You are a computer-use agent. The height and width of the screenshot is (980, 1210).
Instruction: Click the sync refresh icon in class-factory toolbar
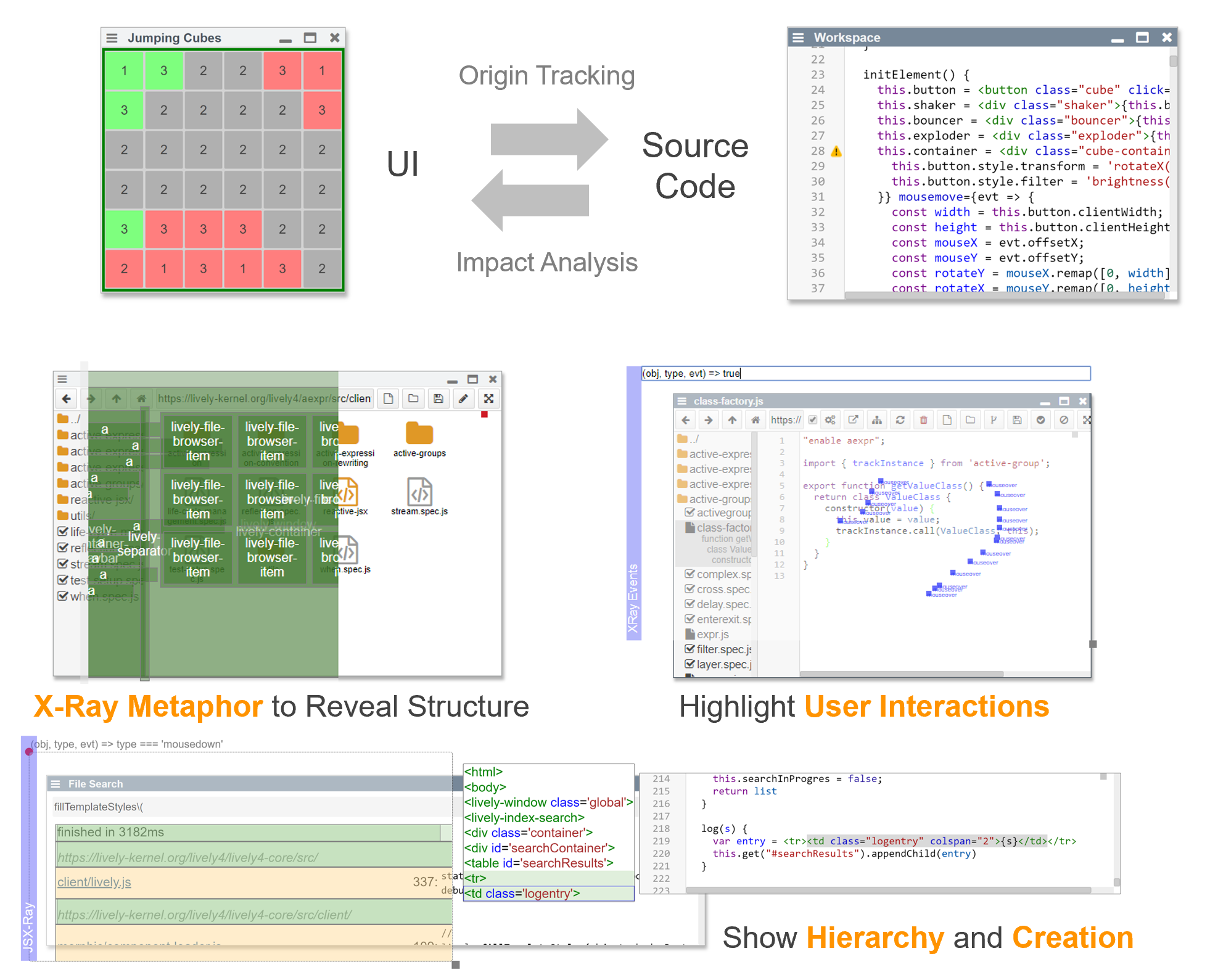click(900, 420)
